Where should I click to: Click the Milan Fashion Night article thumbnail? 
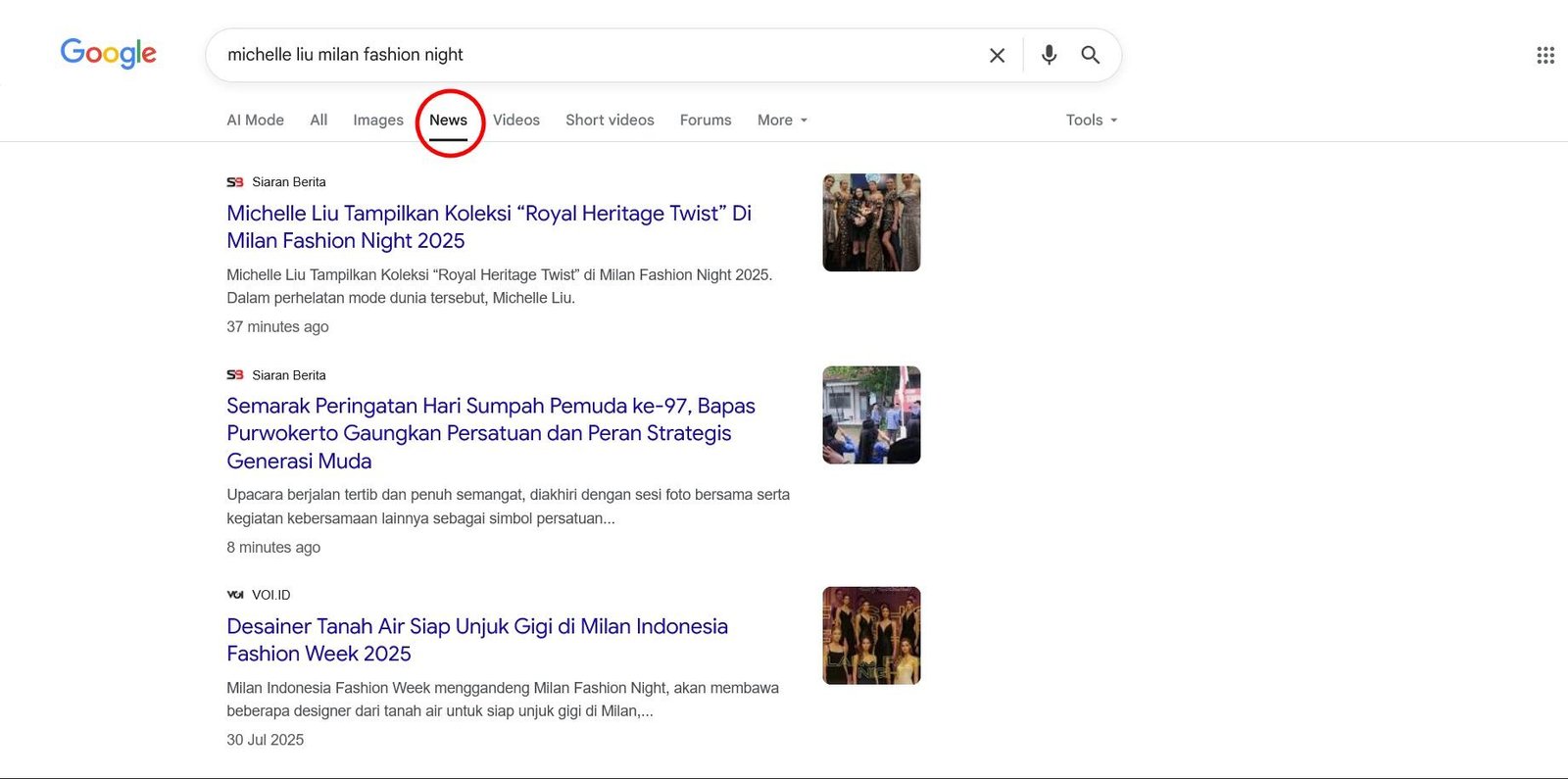(871, 222)
